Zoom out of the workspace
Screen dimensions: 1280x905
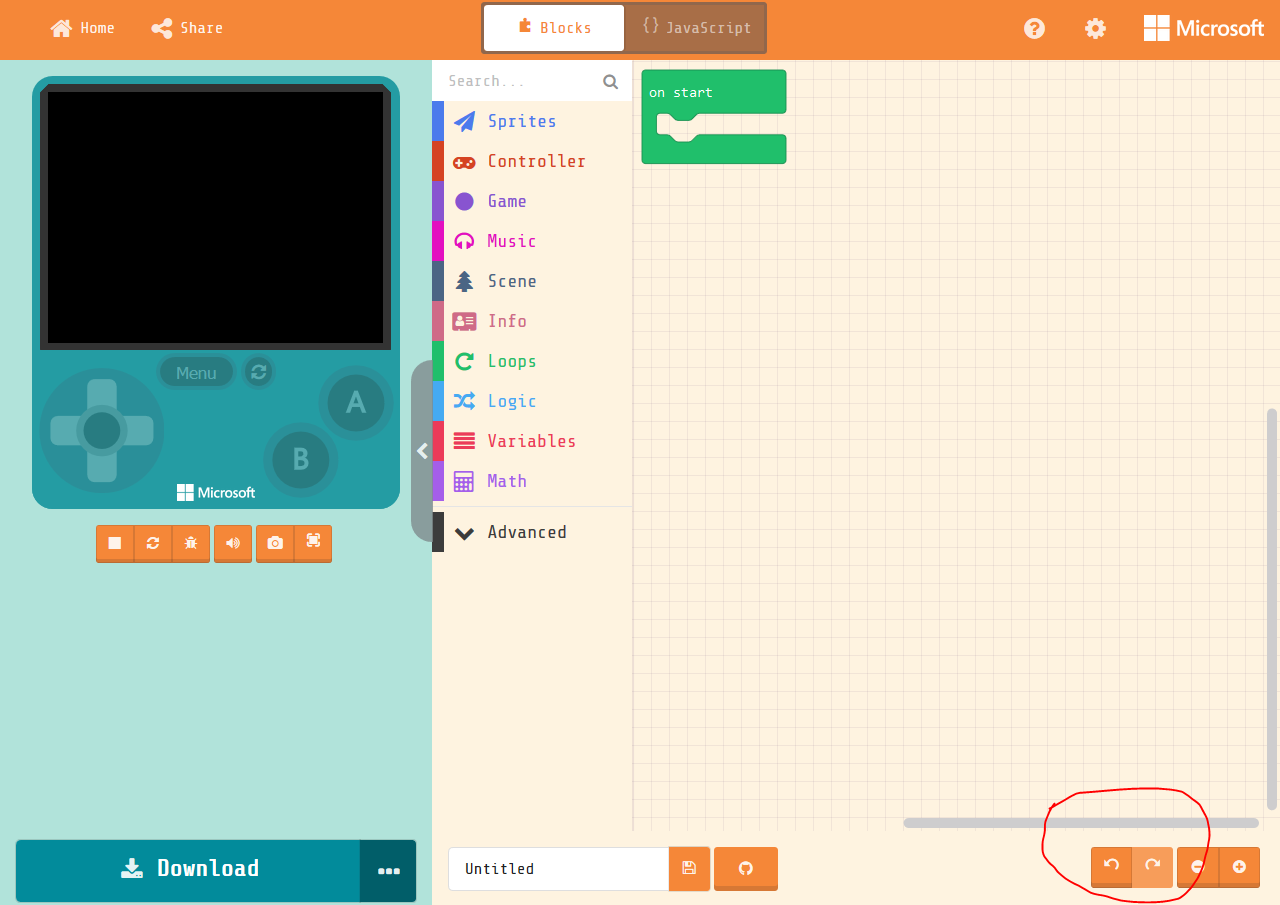1198,867
